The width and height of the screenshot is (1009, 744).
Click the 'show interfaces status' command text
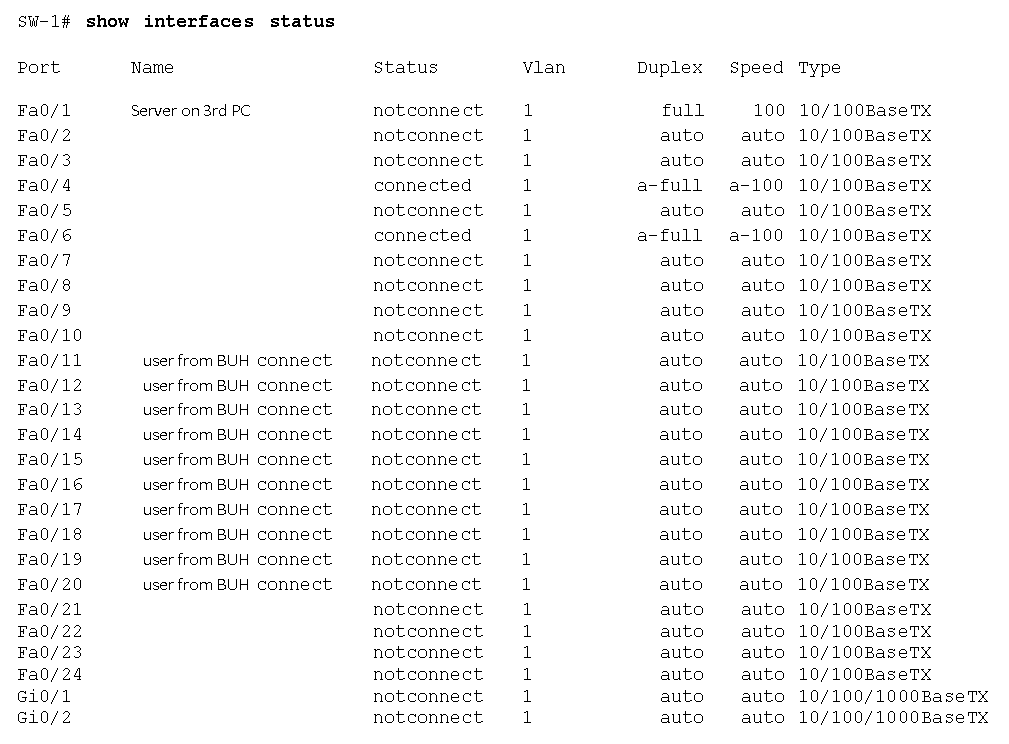click(x=210, y=21)
